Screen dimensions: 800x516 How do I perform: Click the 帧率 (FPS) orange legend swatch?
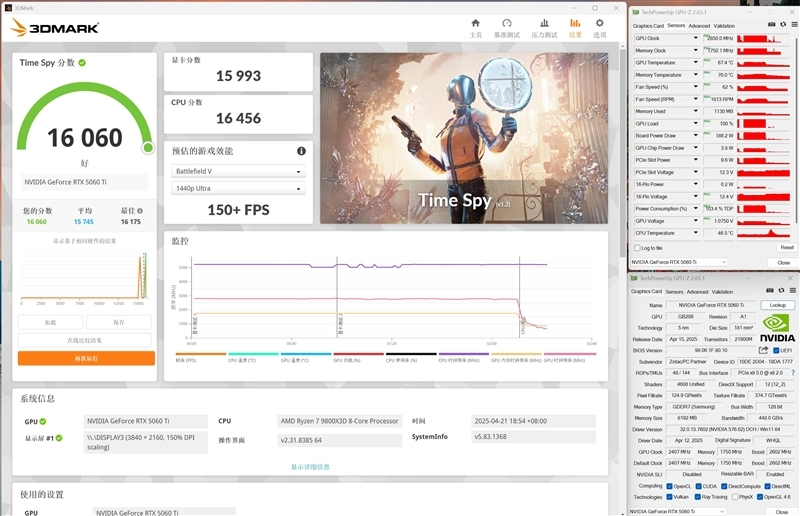tap(201, 354)
